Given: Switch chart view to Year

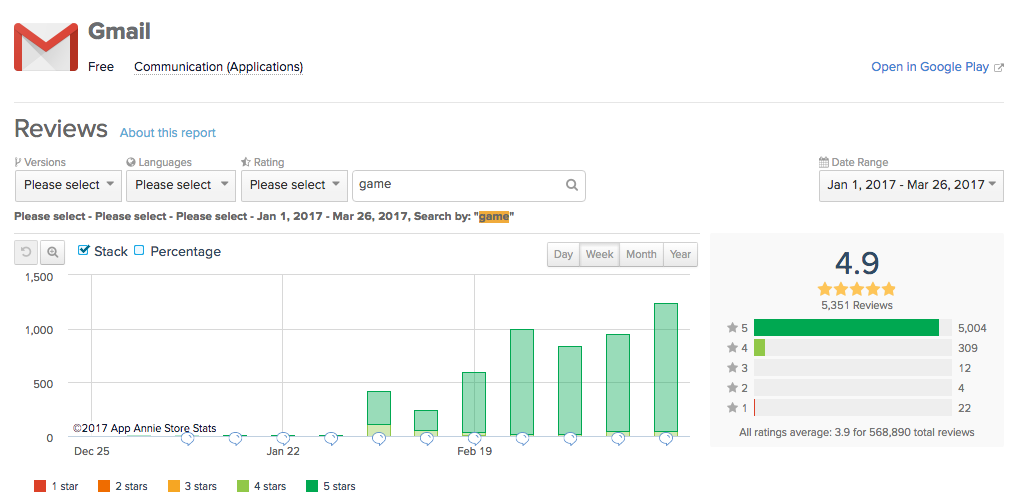Looking at the screenshot, I should [680, 255].
